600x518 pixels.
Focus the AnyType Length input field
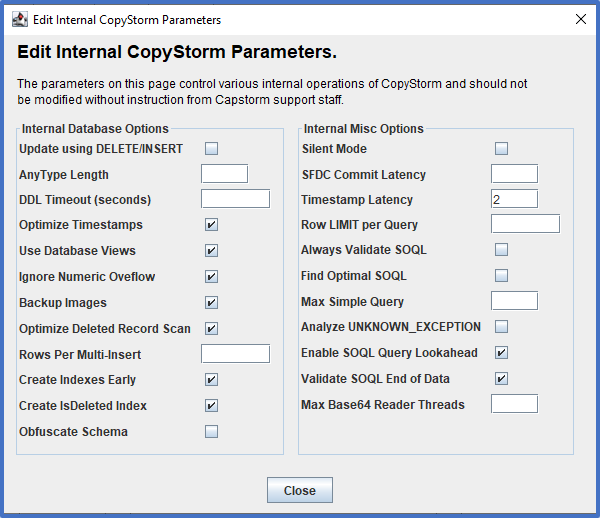click(225, 174)
